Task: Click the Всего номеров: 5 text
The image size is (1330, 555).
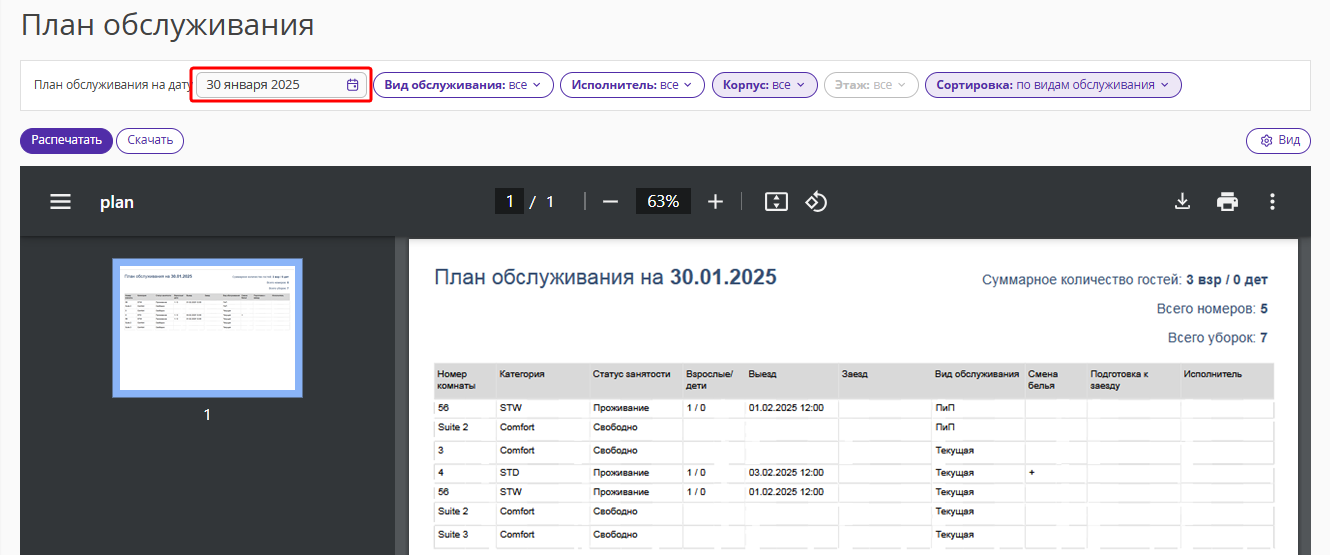Action: pyautogui.click(x=1212, y=309)
